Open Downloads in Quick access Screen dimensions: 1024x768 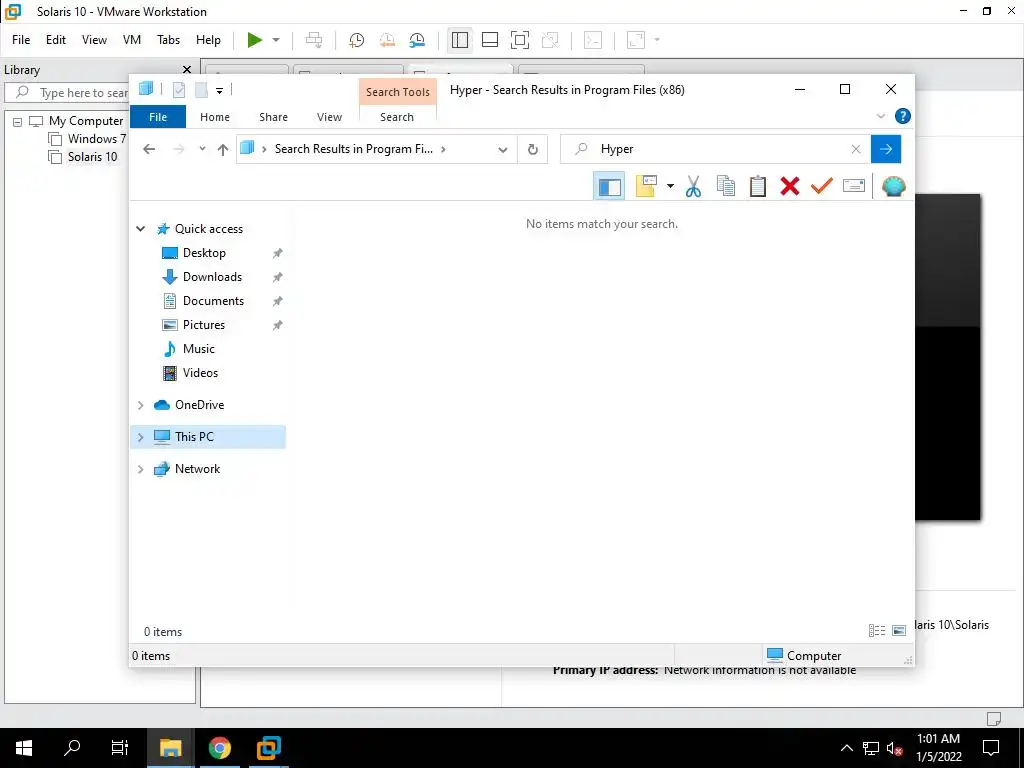point(212,277)
